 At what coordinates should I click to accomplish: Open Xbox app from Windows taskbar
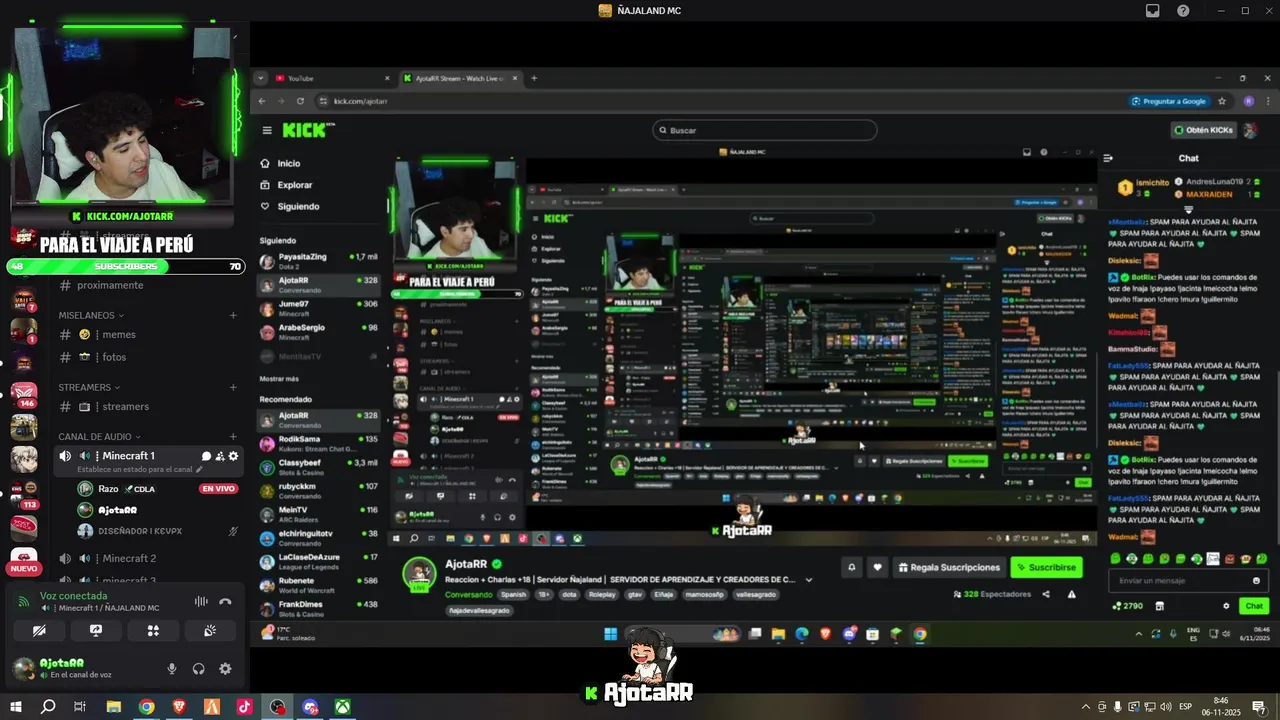click(x=342, y=707)
